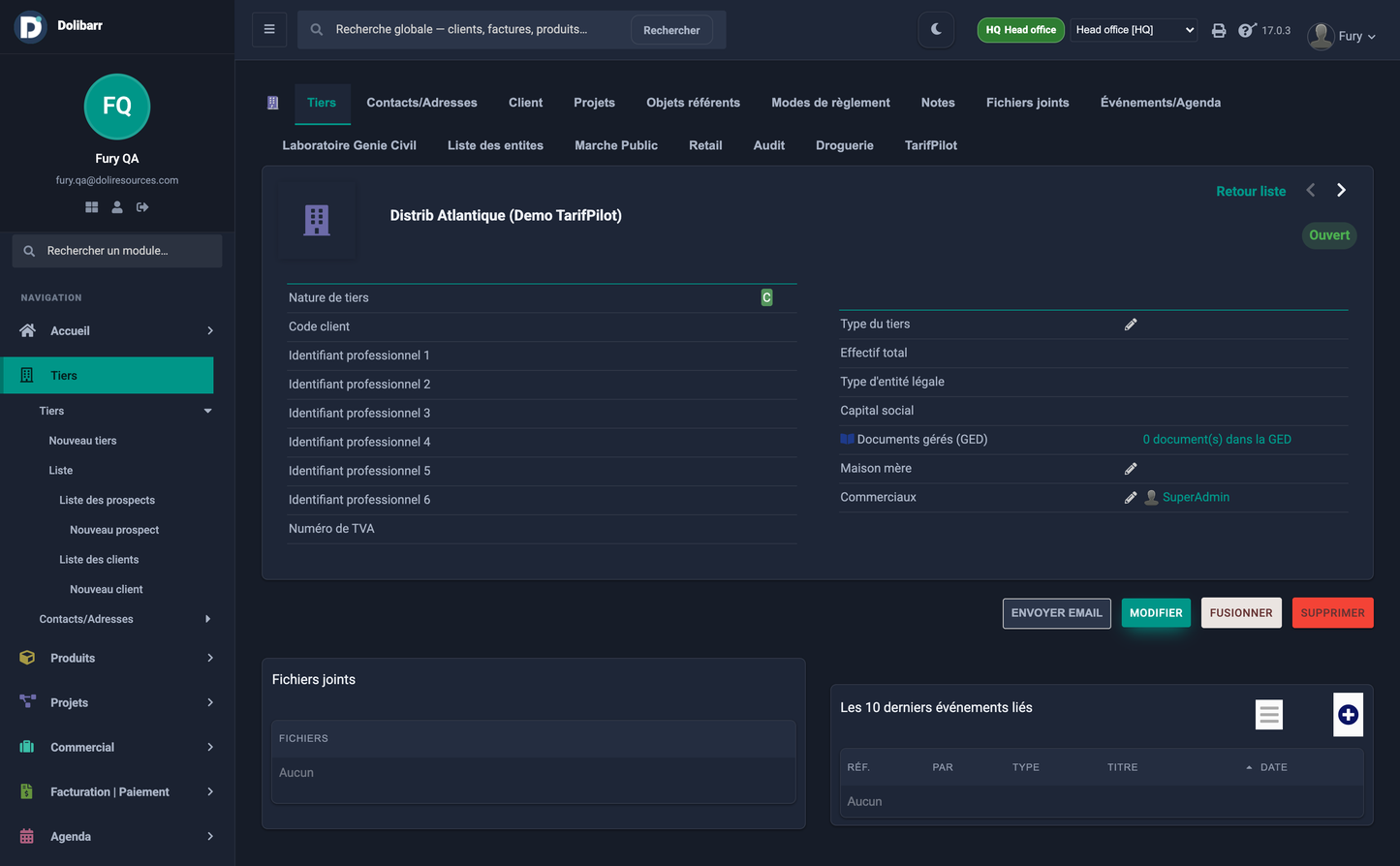Image resolution: width=1400 pixels, height=866 pixels.
Task: Click the green C customer badge
Action: coord(766,297)
